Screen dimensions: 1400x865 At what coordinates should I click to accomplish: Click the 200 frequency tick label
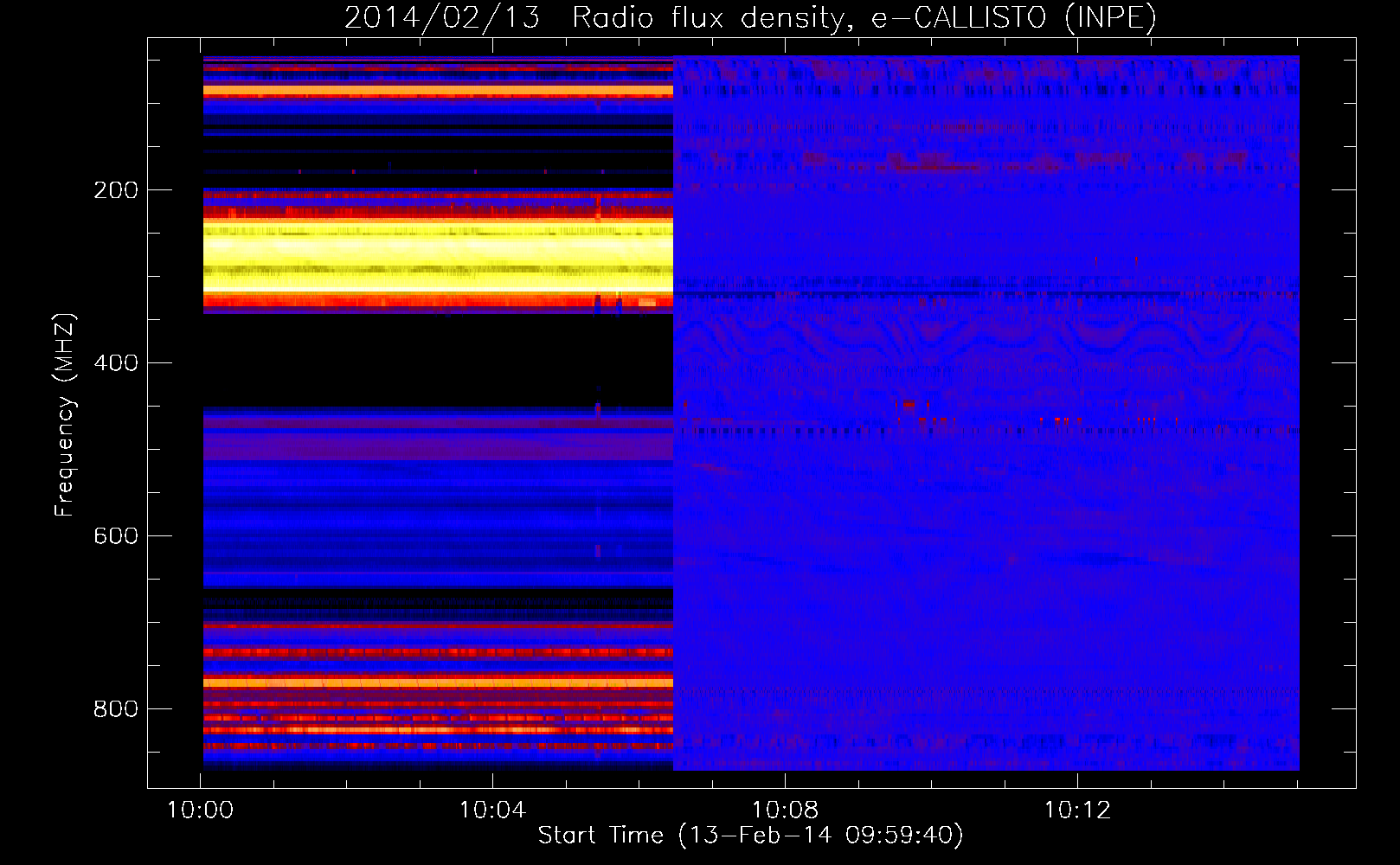[116, 190]
